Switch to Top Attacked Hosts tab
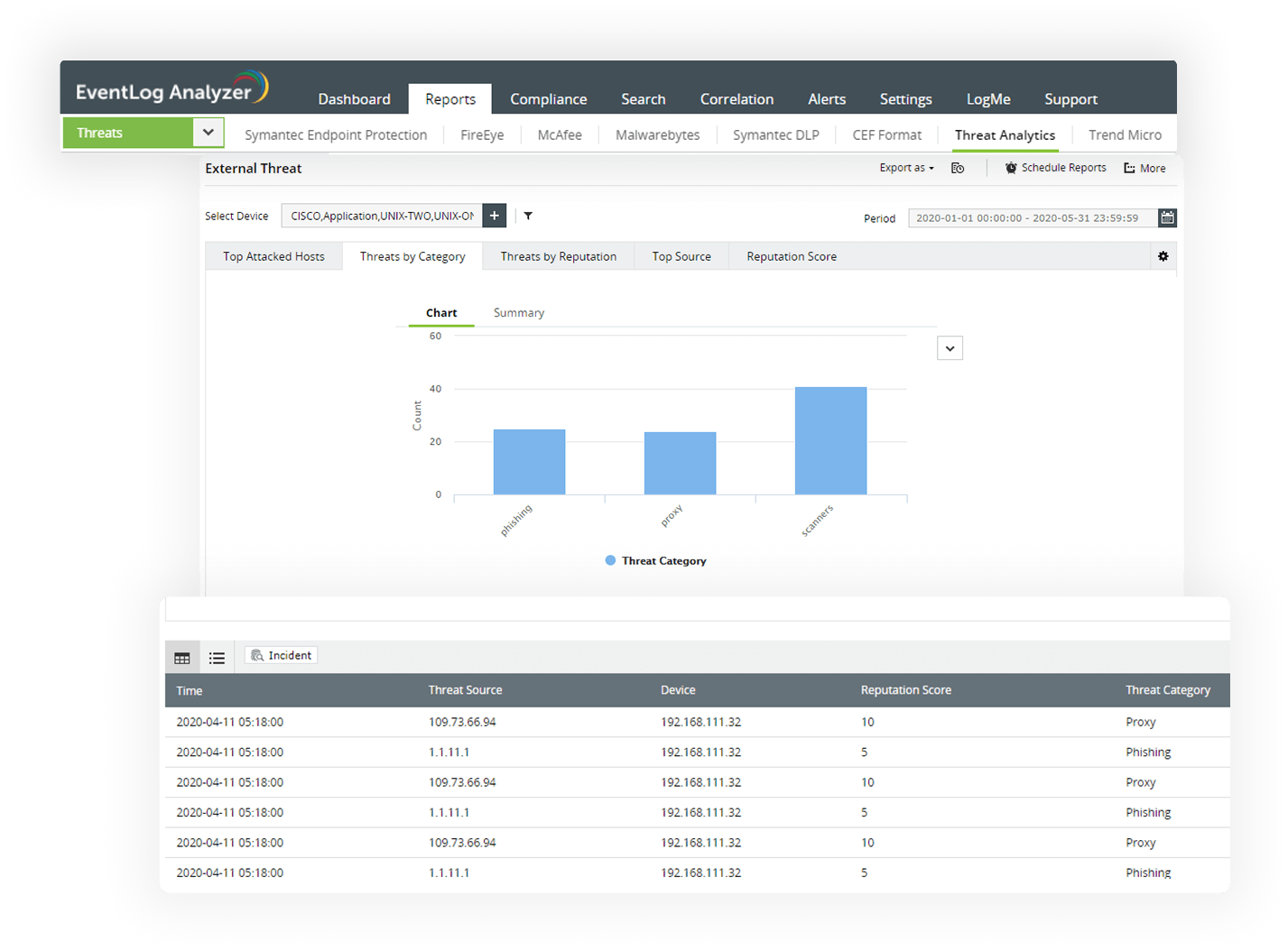1288x951 pixels. tap(273, 256)
